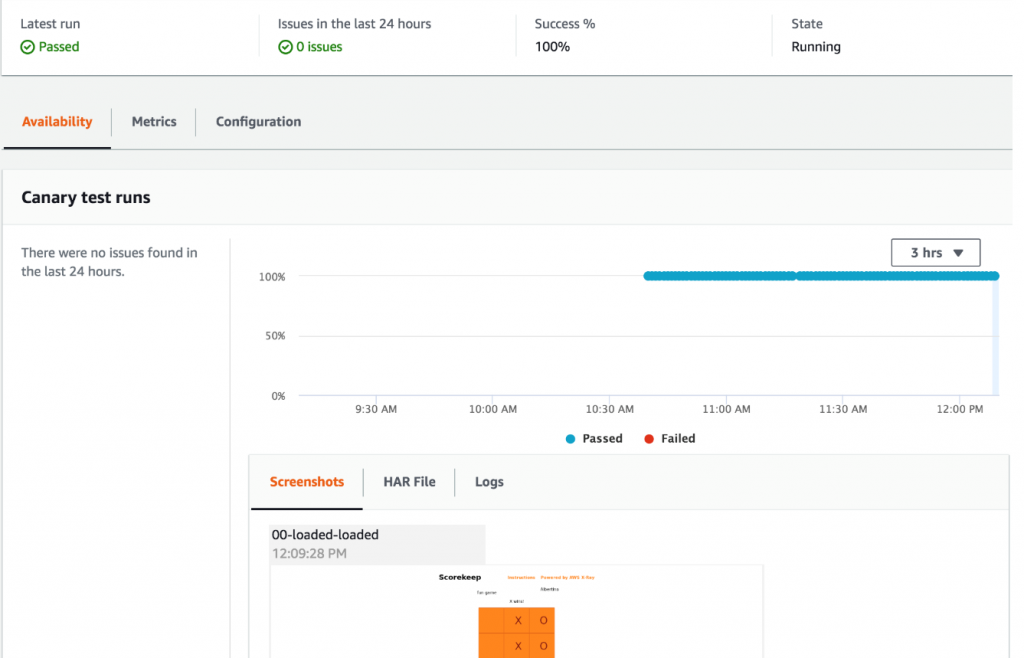Screen dimensions: 1024x658
Task: Toggle the Failed series in the chart legend
Action: click(669, 438)
